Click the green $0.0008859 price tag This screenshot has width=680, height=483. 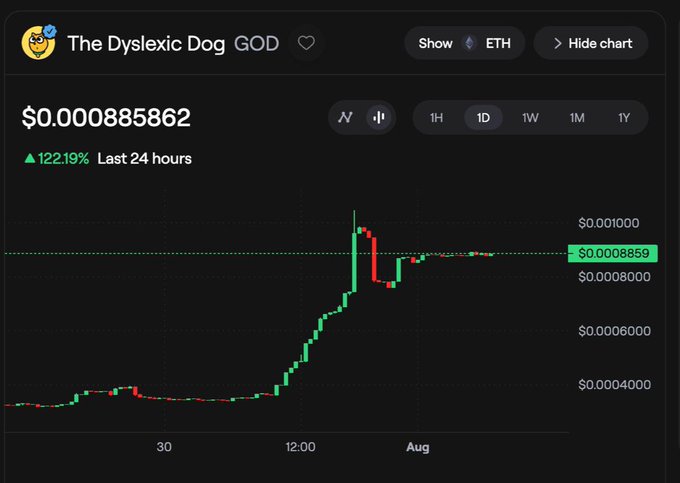[613, 253]
